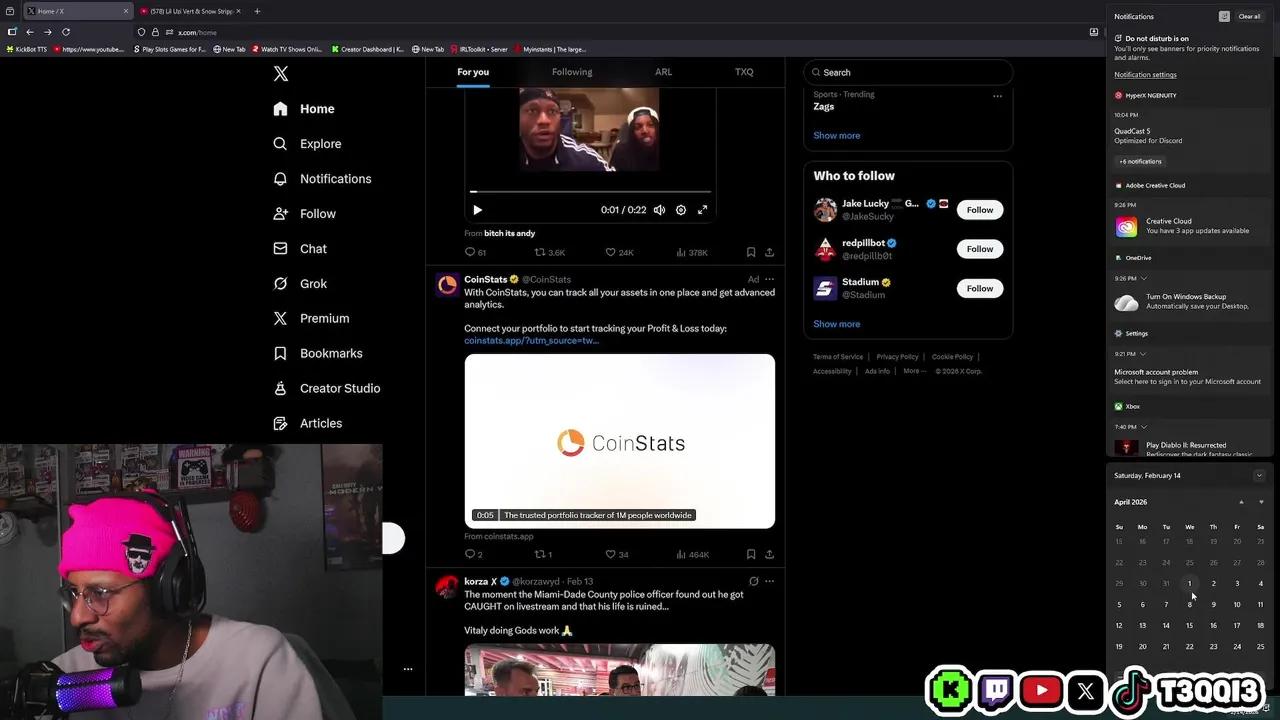Bookmark the post with 24K likes

pos(751,252)
